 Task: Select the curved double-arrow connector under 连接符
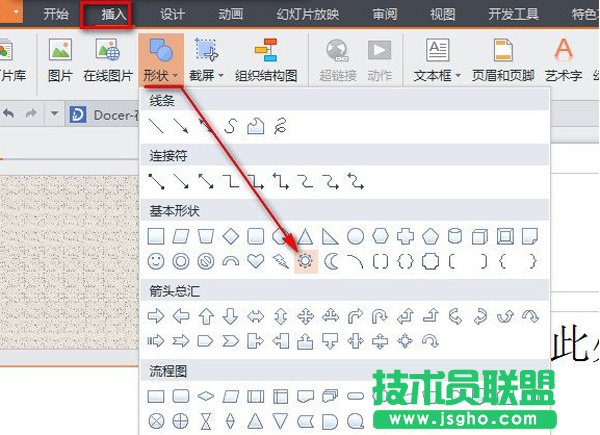pyautogui.click(x=355, y=181)
